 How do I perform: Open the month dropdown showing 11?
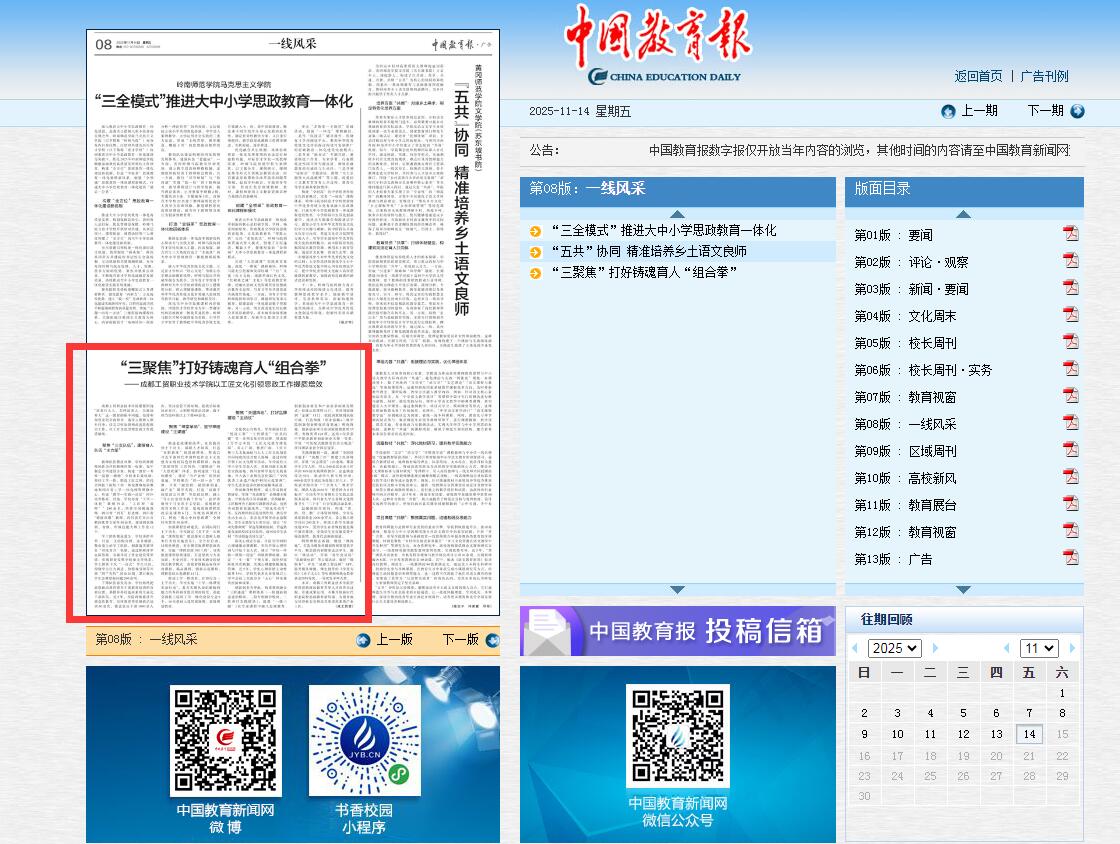point(1038,648)
